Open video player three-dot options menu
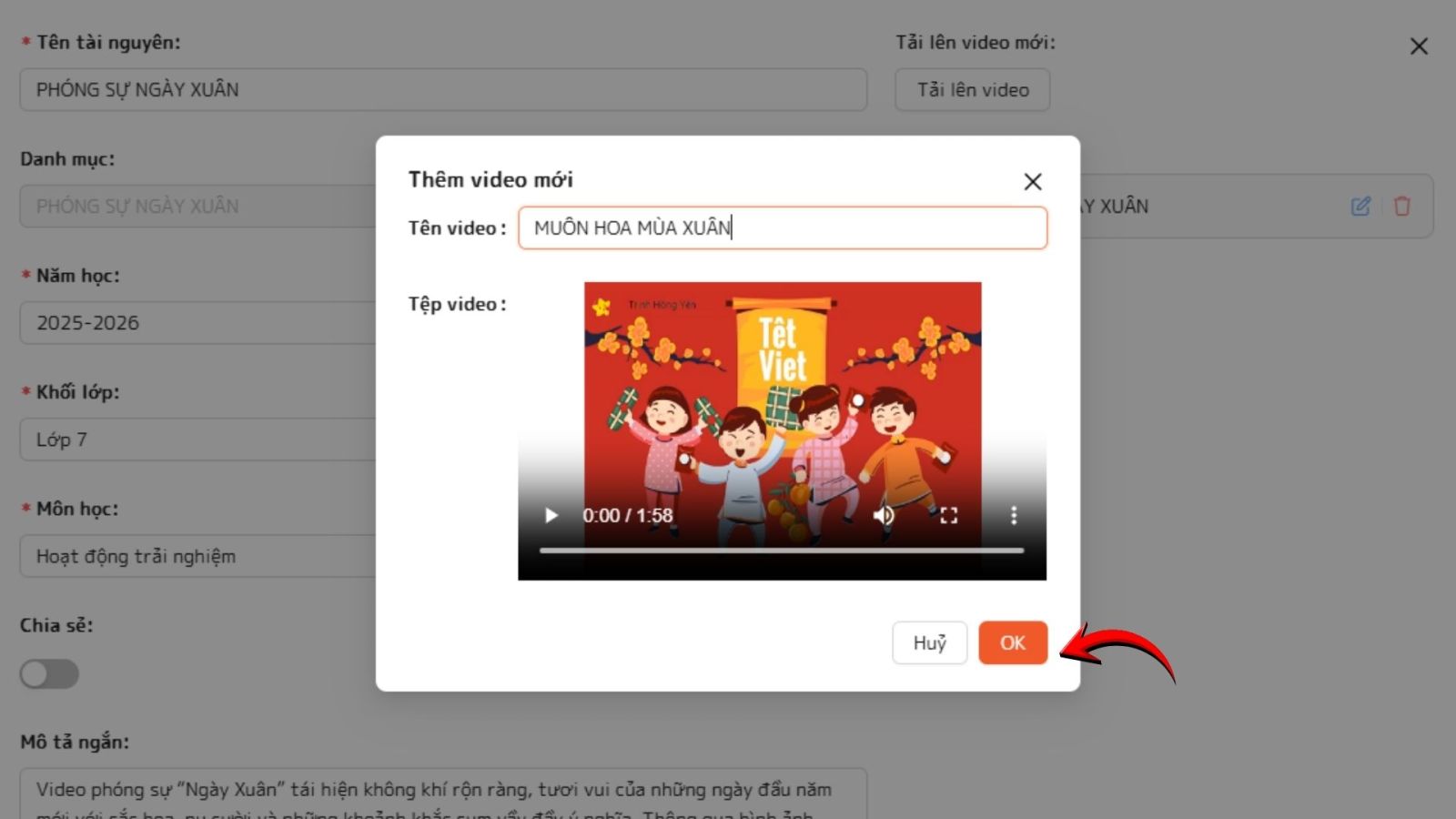This screenshot has width=1456, height=819. [x=1014, y=516]
